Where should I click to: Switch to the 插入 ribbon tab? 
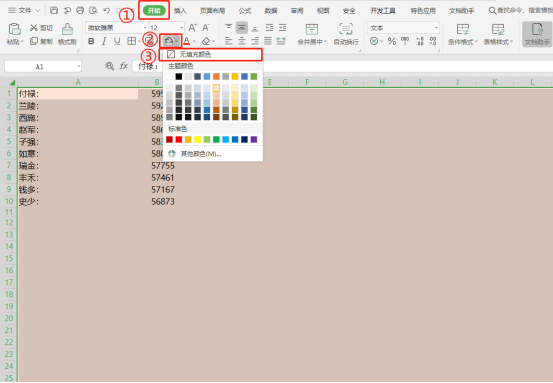pos(180,11)
